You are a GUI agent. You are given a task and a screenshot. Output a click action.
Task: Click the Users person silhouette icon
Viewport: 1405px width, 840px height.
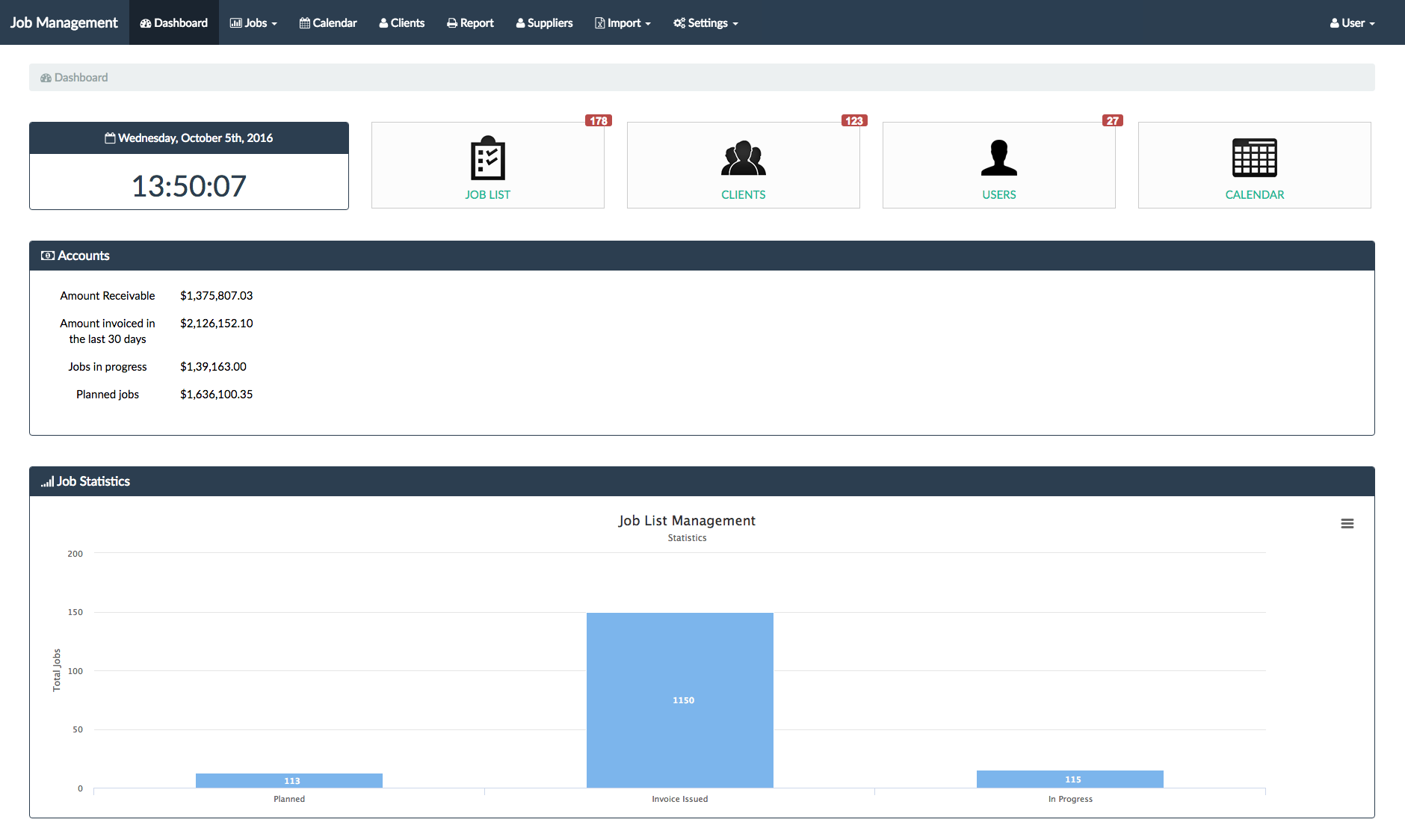[x=998, y=158]
